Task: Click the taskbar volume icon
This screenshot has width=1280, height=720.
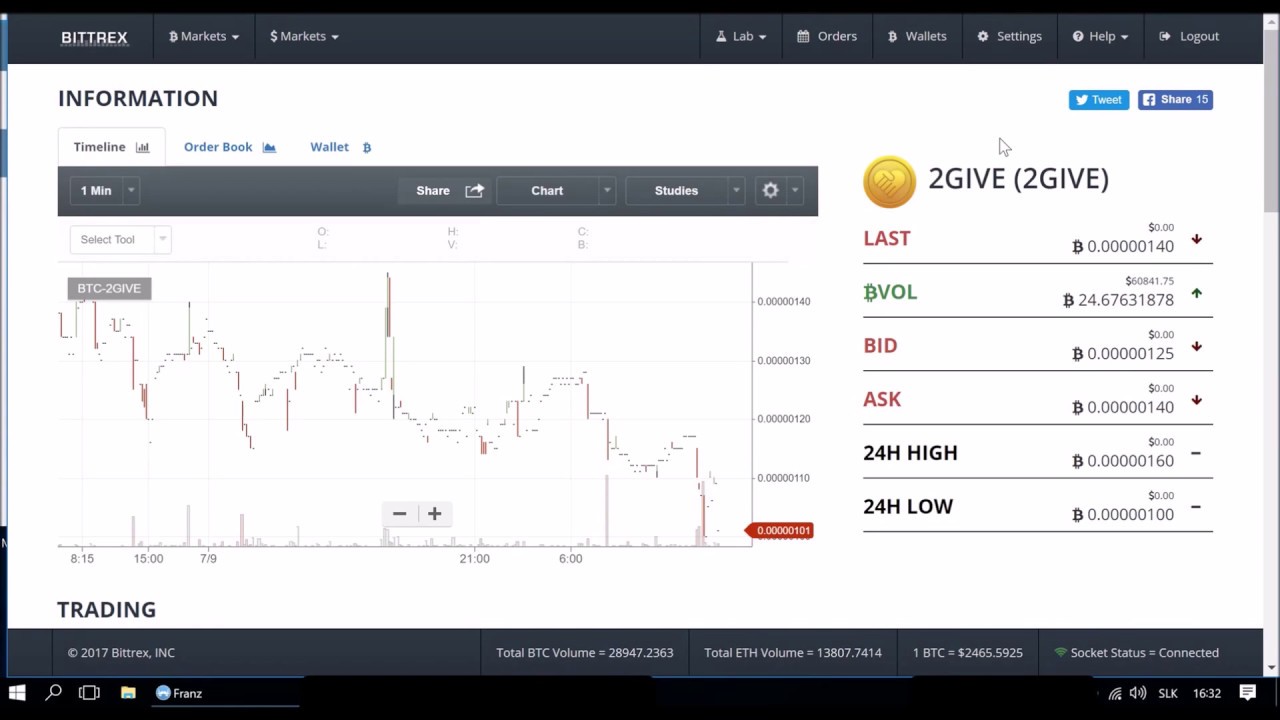Action: click(1137, 693)
